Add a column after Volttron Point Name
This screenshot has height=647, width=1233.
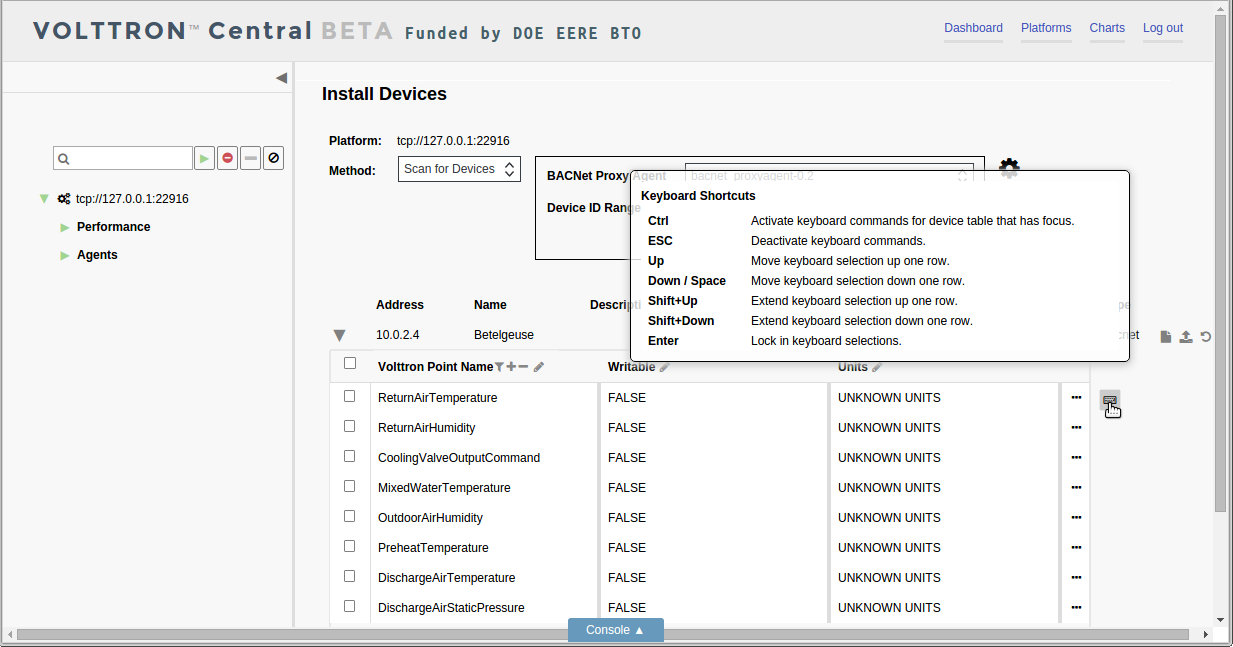click(511, 367)
